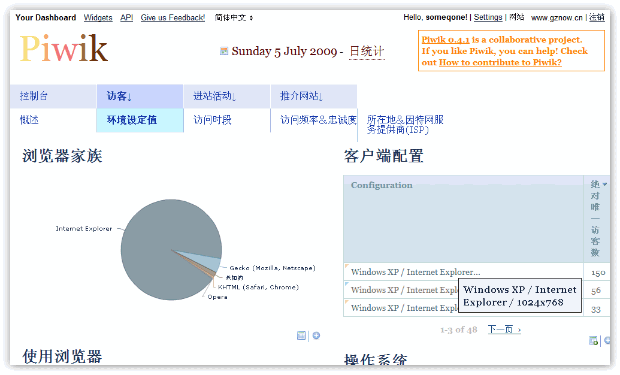Screen dimensions: 620x375
Task: Click the www.gznow.cn website name
Action: 557,18
